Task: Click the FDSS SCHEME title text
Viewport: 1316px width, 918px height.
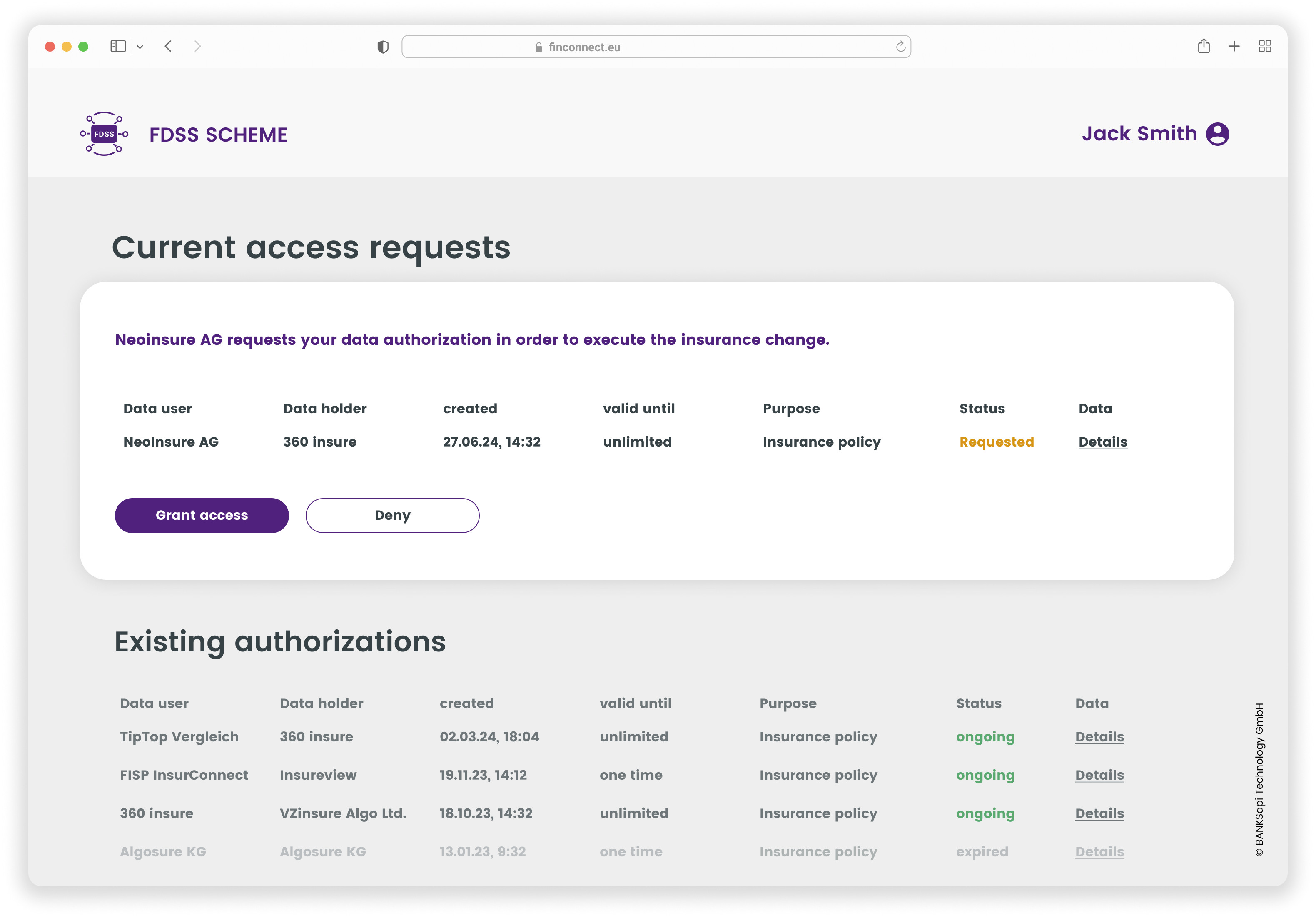Action: point(218,135)
